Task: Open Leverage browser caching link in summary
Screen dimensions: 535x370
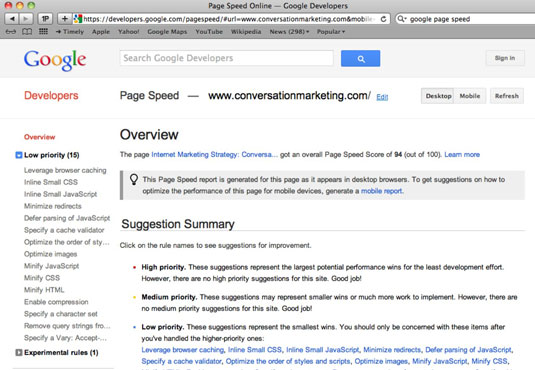Action: (183, 350)
